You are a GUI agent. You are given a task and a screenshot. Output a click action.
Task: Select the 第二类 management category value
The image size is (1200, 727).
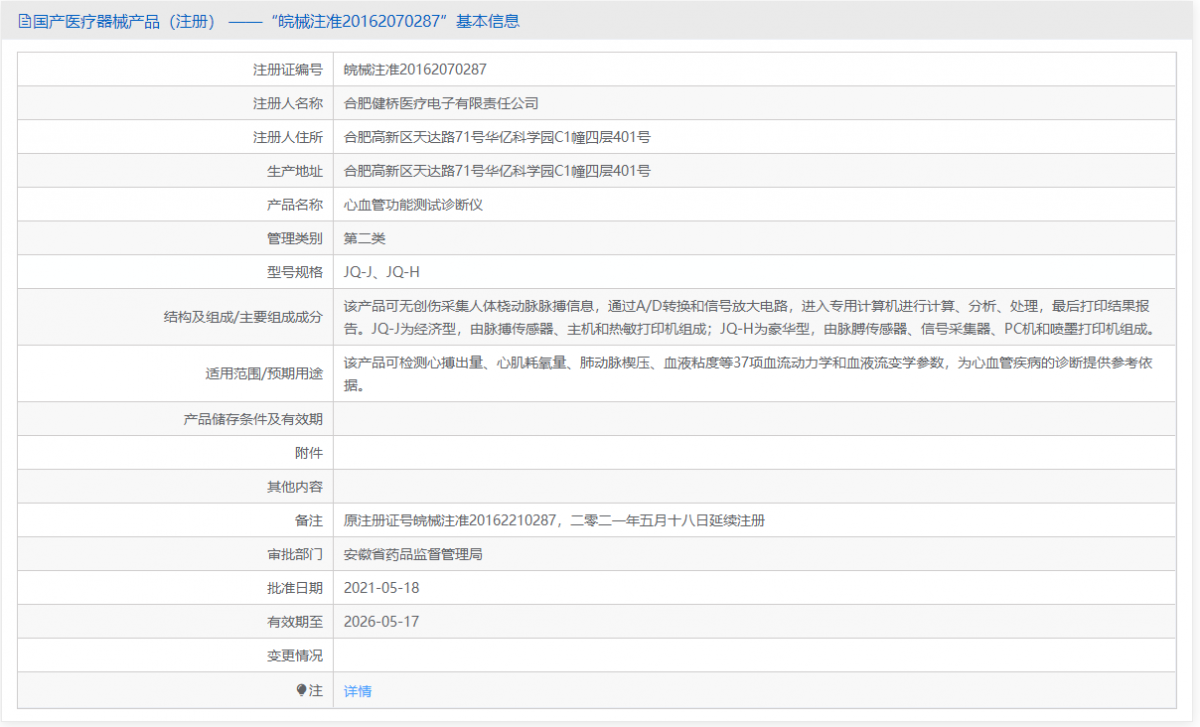(365, 238)
